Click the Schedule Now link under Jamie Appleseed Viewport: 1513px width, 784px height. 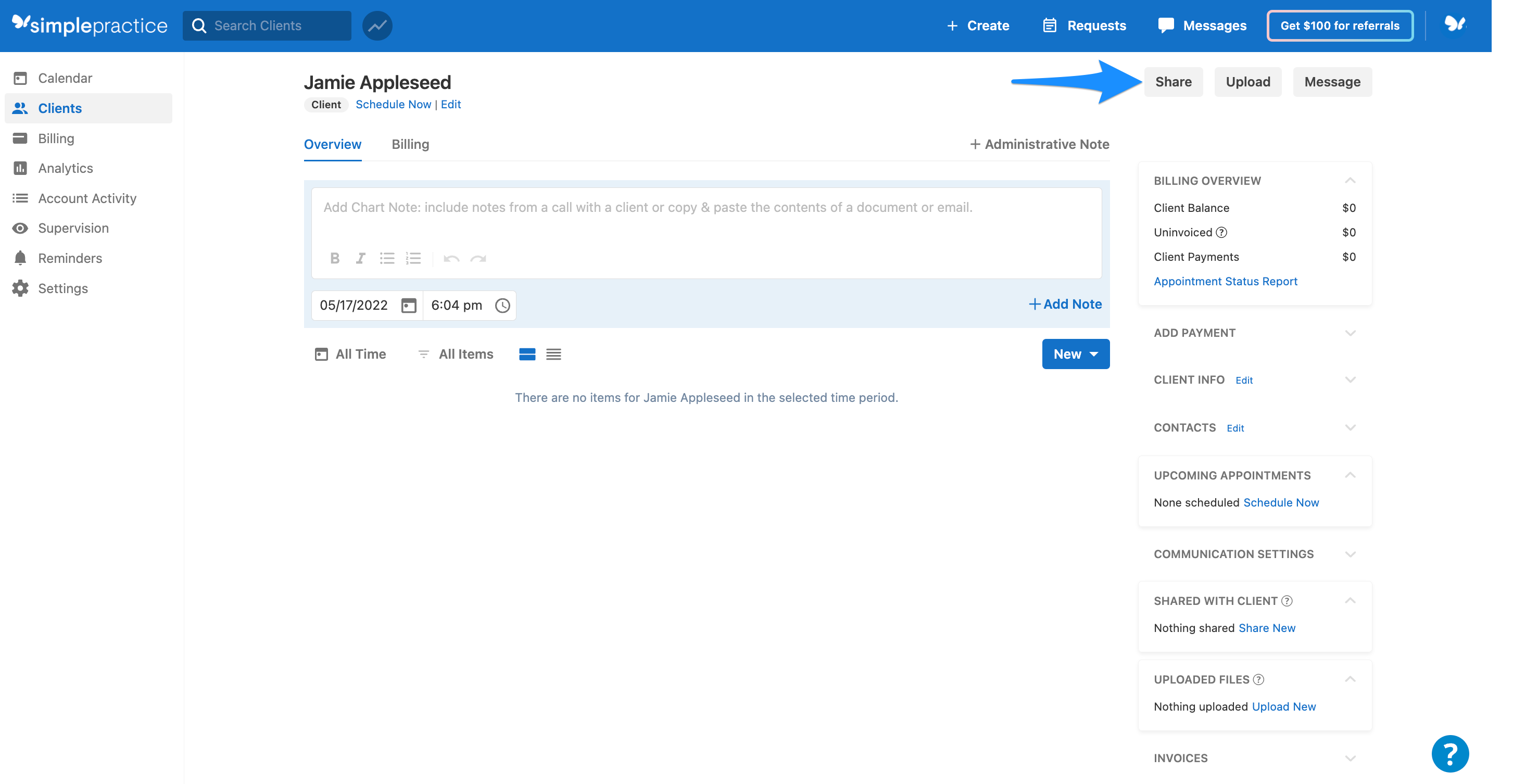click(394, 104)
